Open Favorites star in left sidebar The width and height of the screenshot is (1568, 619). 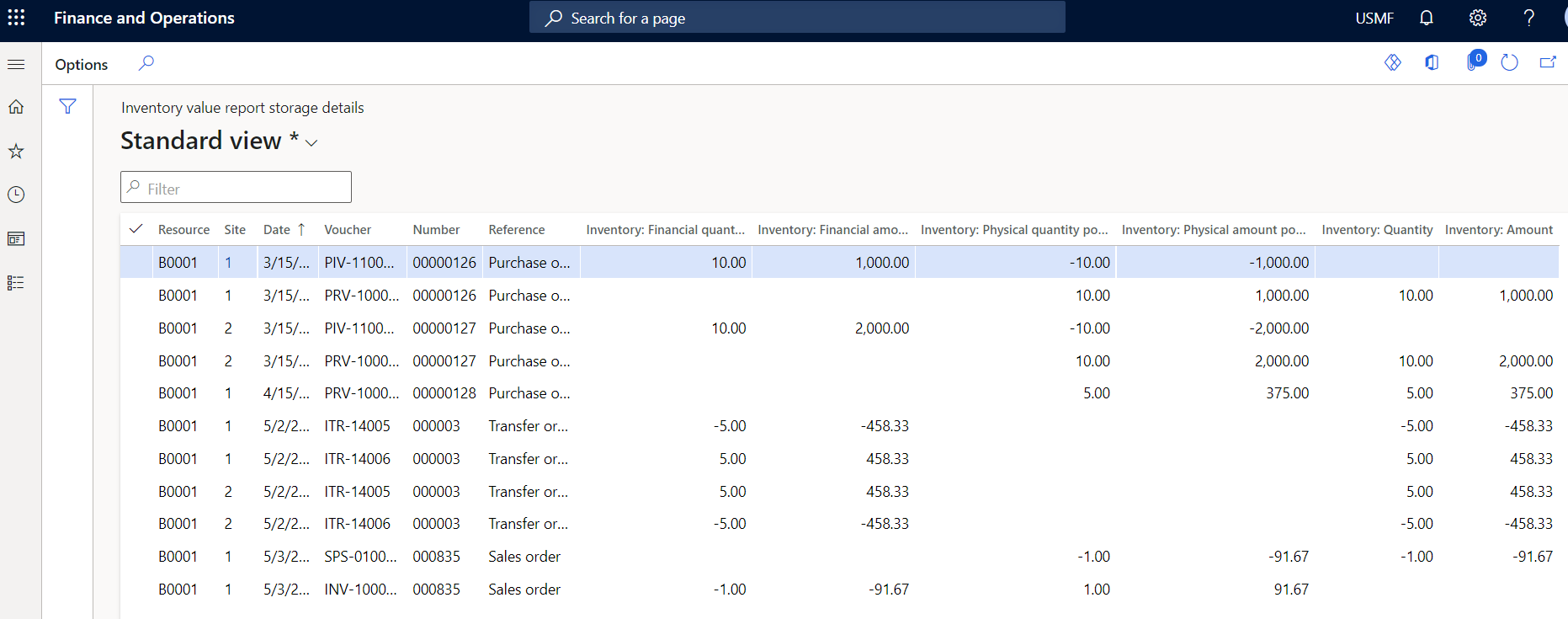(16, 152)
